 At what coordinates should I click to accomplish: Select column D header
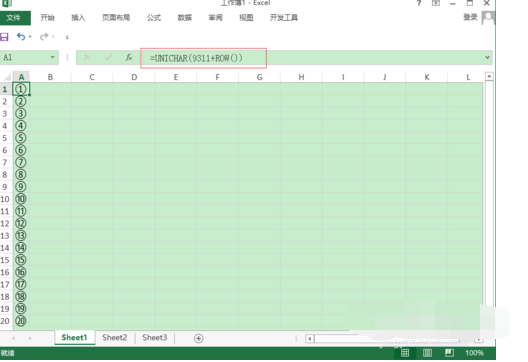tap(134, 77)
